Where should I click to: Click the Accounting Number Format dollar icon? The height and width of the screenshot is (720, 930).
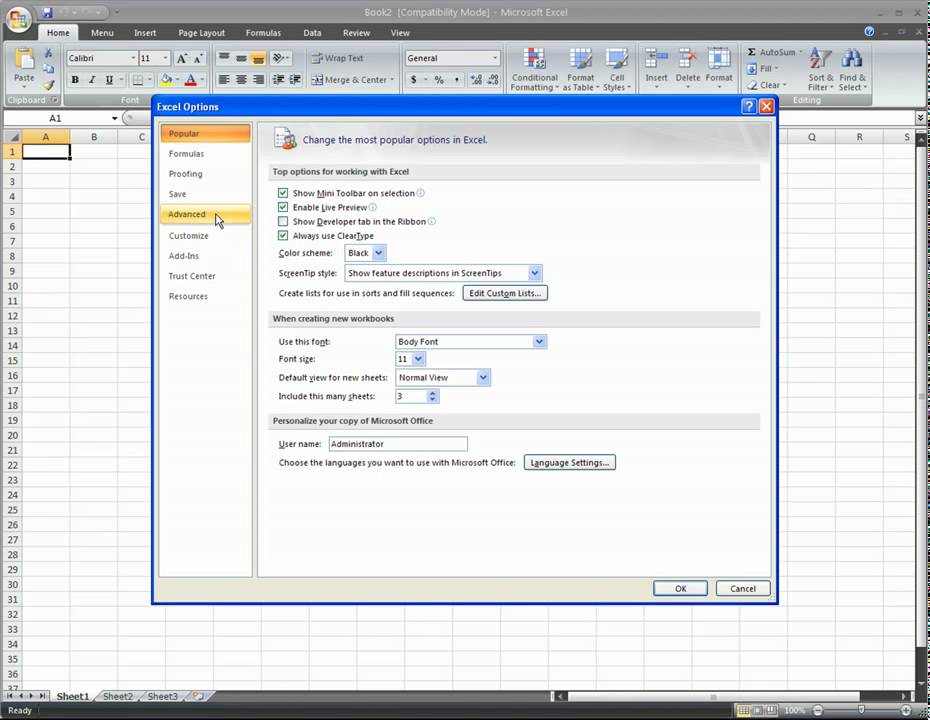click(x=413, y=79)
